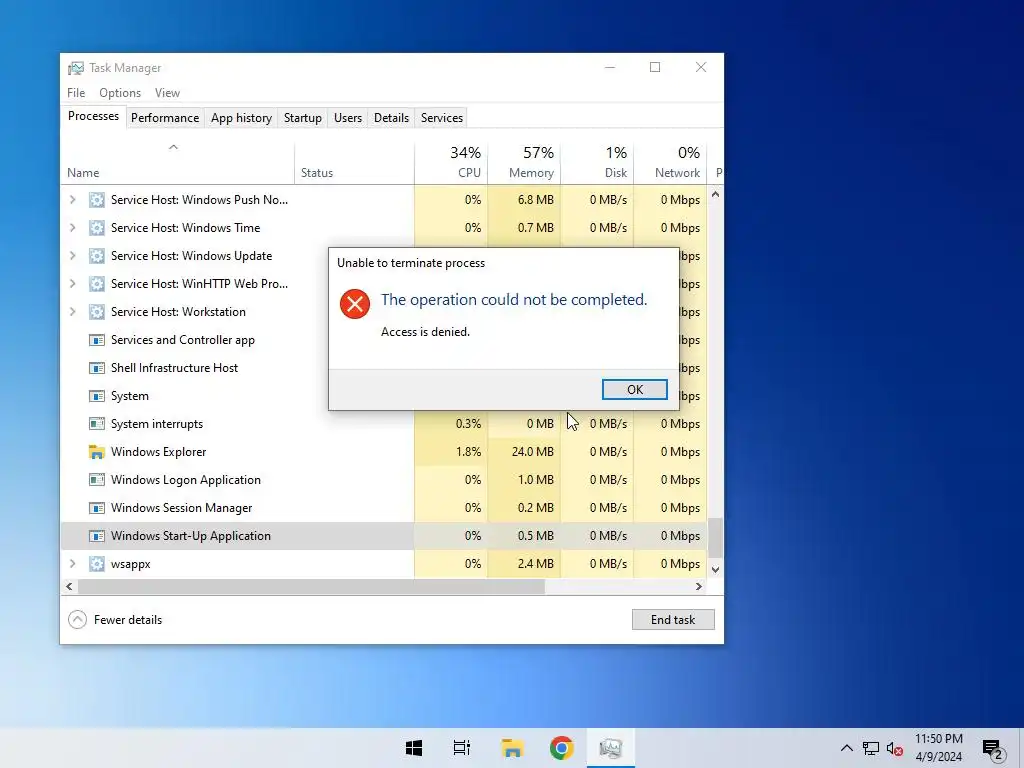Viewport: 1024px width, 768px height.
Task: Switch to the Startup tab
Action: [x=302, y=118]
